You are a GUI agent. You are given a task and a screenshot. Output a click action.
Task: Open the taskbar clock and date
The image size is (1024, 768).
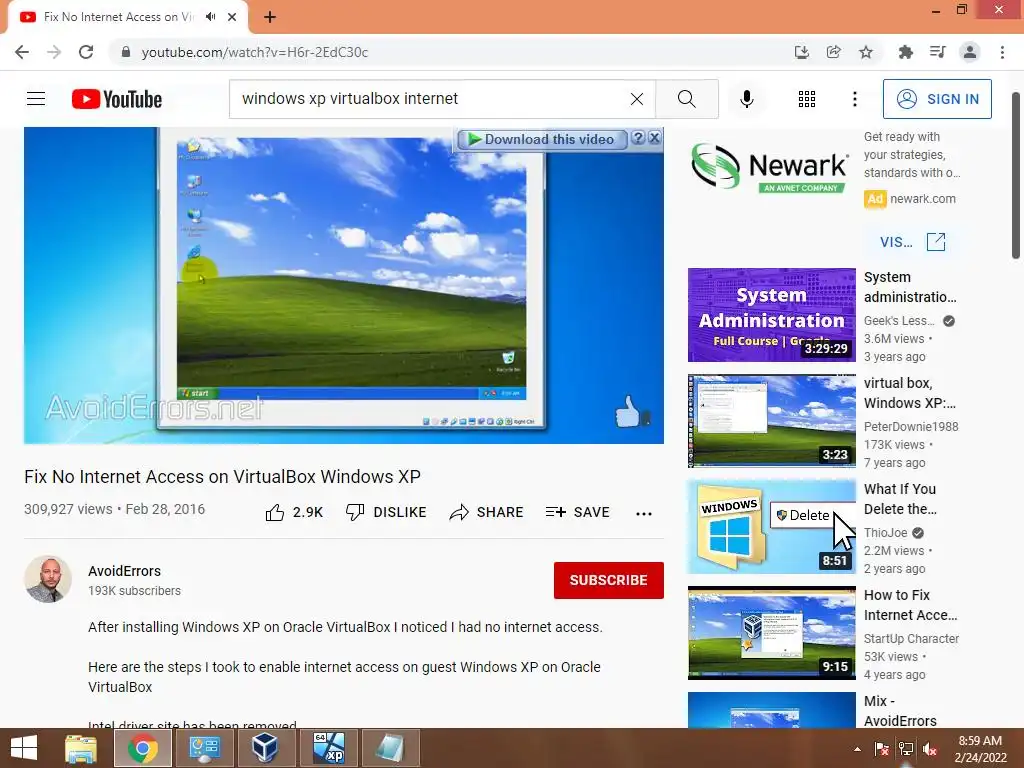click(980, 749)
